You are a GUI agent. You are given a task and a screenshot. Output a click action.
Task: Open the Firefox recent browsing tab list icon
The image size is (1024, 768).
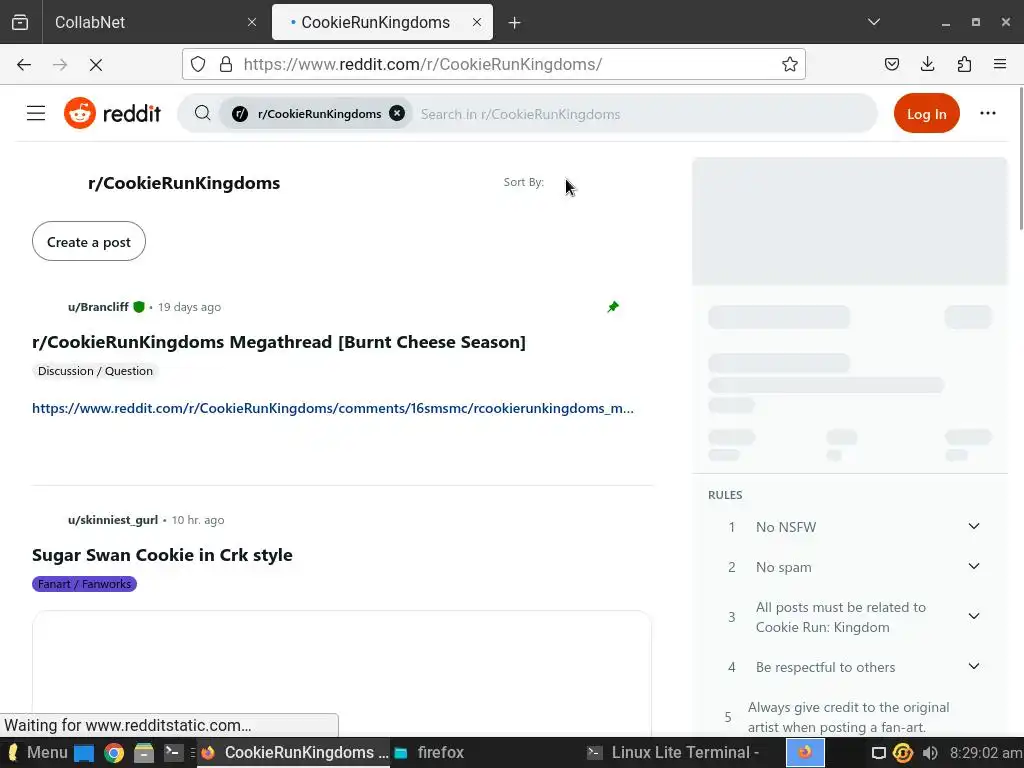click(20, 22)
